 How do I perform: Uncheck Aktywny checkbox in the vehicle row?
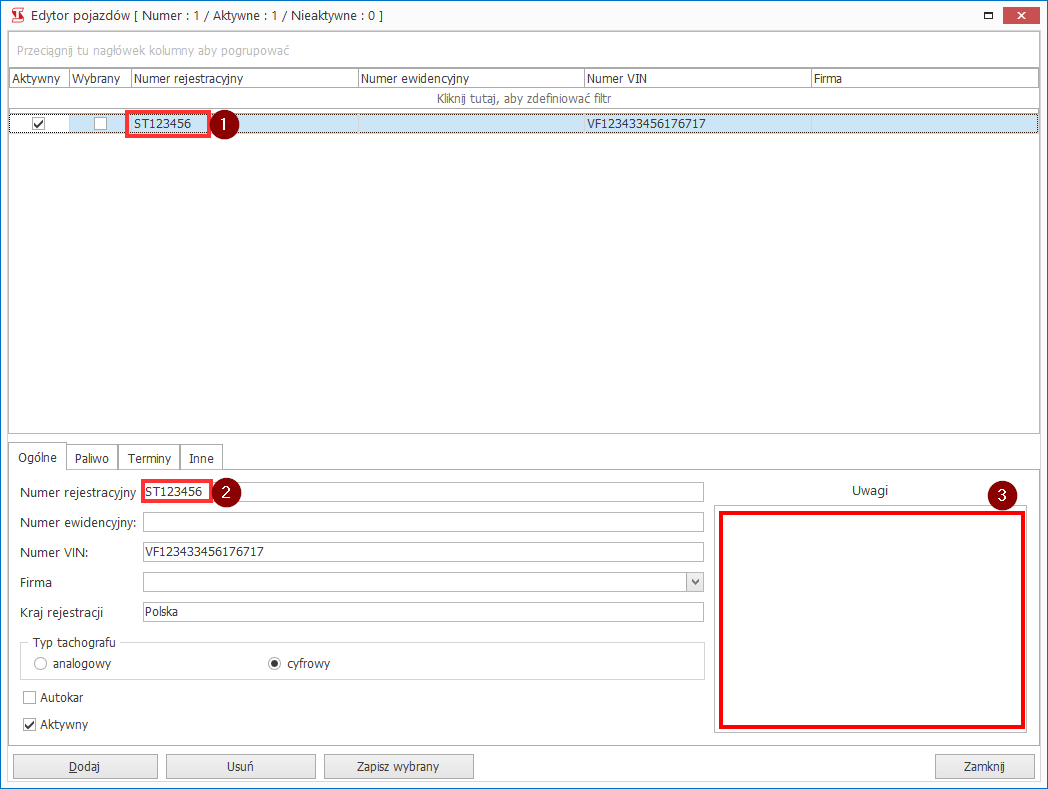(39, 123)
